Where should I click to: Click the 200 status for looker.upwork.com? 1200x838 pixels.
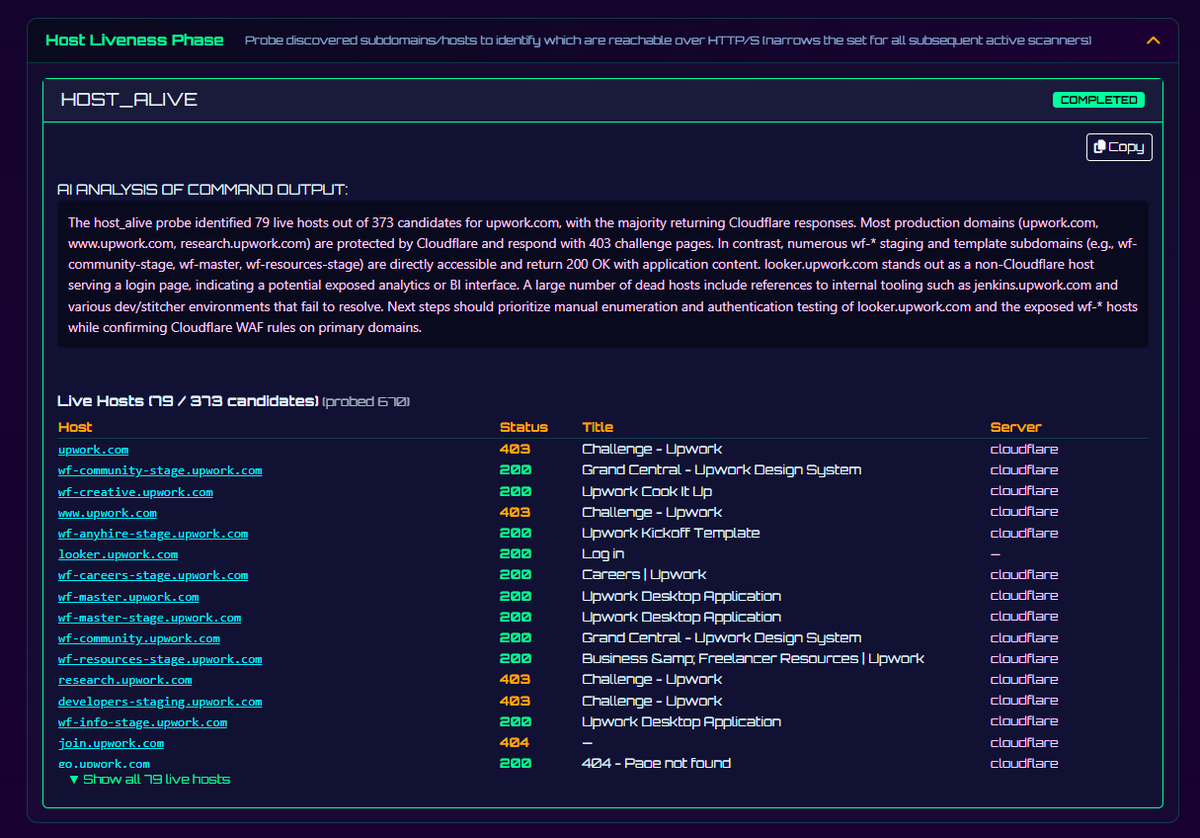516,554
